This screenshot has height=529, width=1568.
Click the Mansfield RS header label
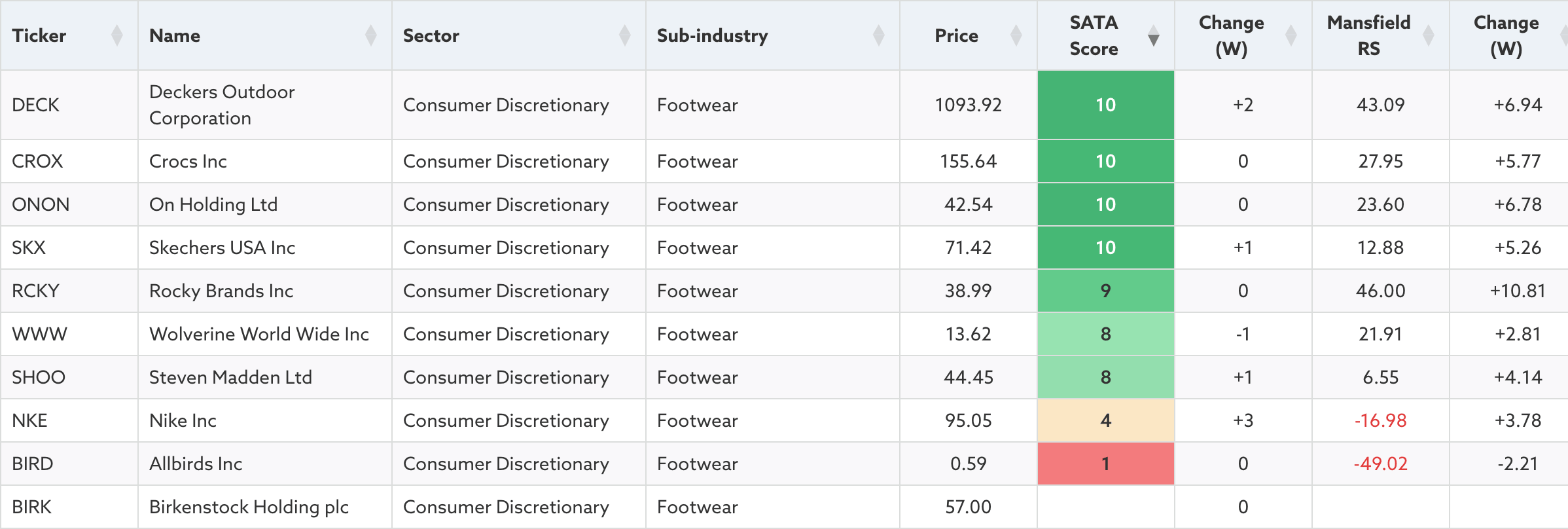click(1368, 35)
